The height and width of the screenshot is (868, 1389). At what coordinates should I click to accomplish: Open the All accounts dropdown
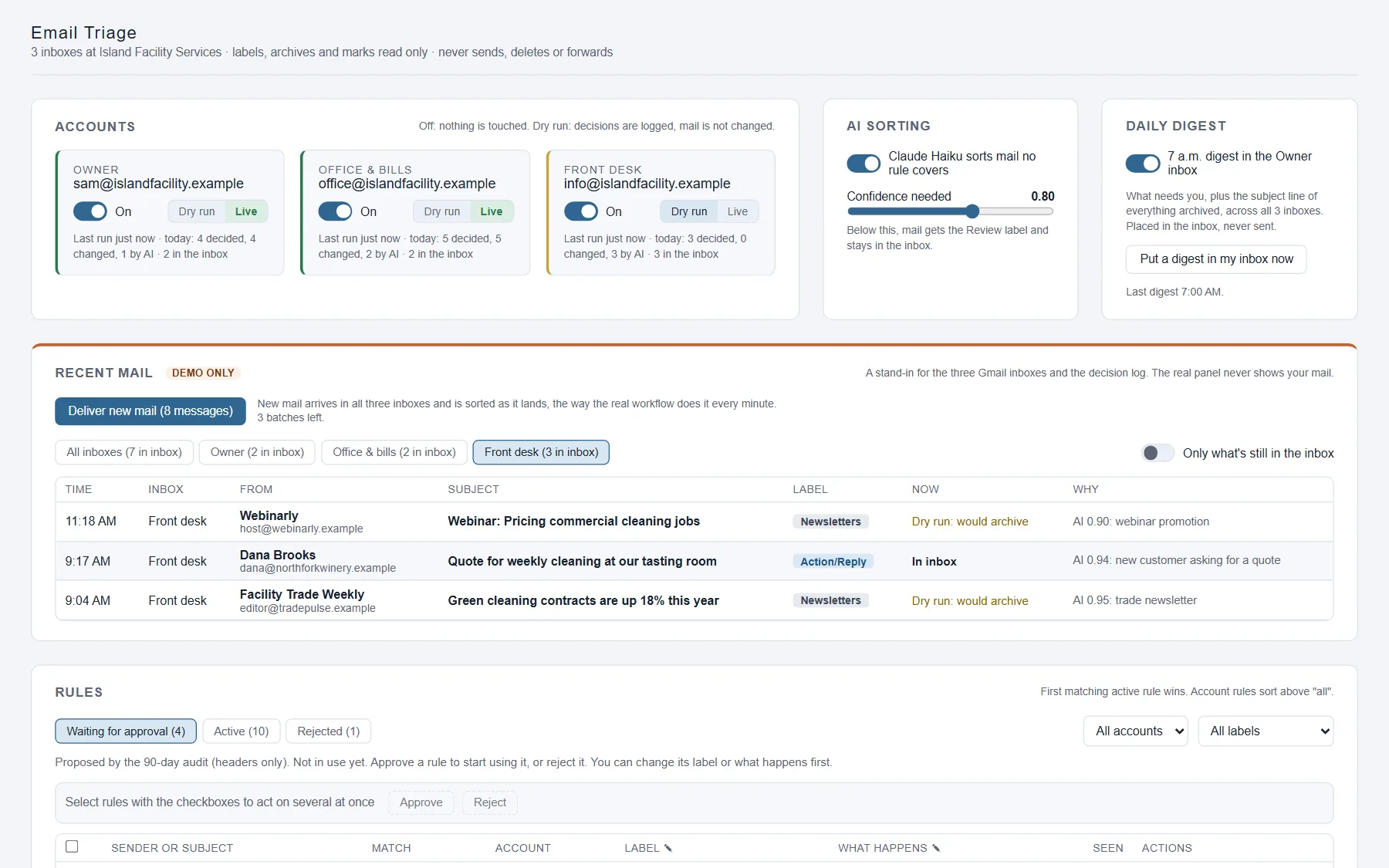point(1136,731)
